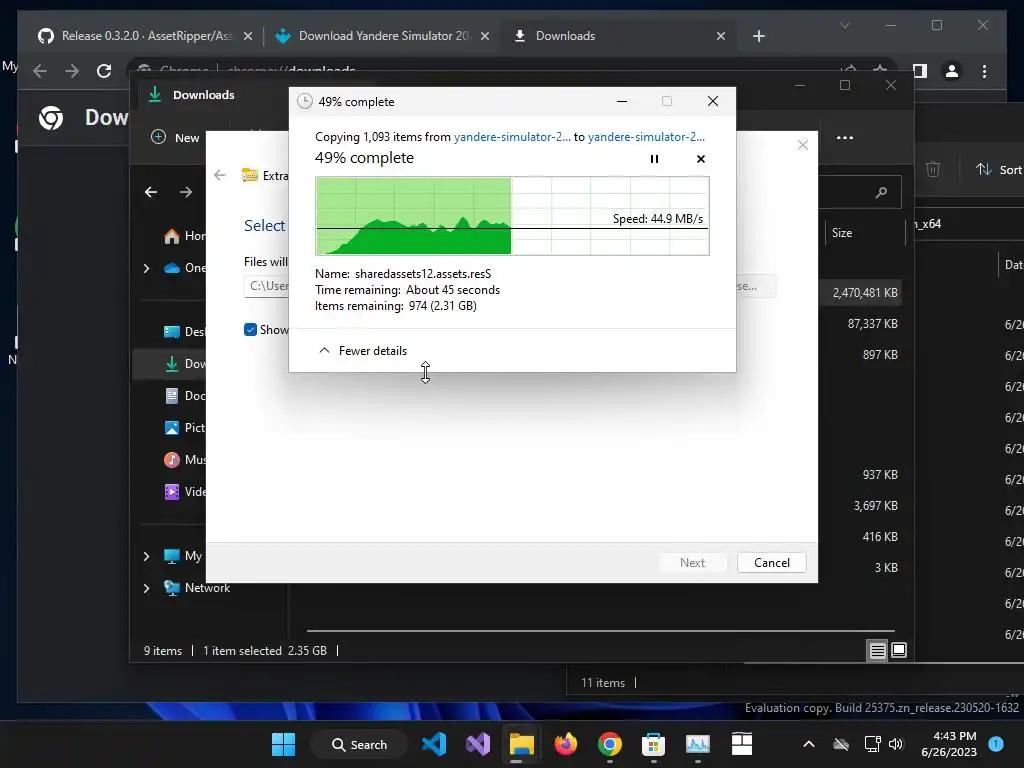Select the Downloads folder in sidebar

pyautogui.click(x=184, y=364)
